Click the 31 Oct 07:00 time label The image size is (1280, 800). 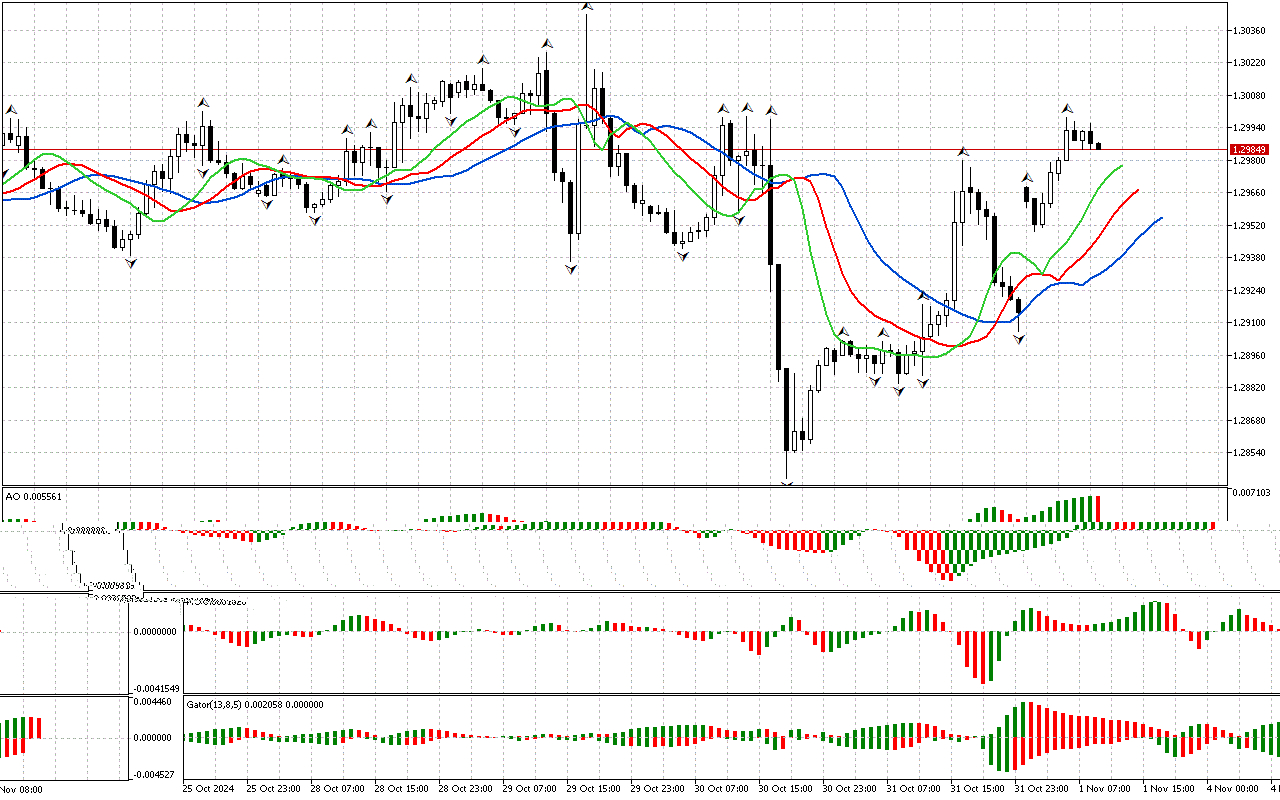coord(914,789)
